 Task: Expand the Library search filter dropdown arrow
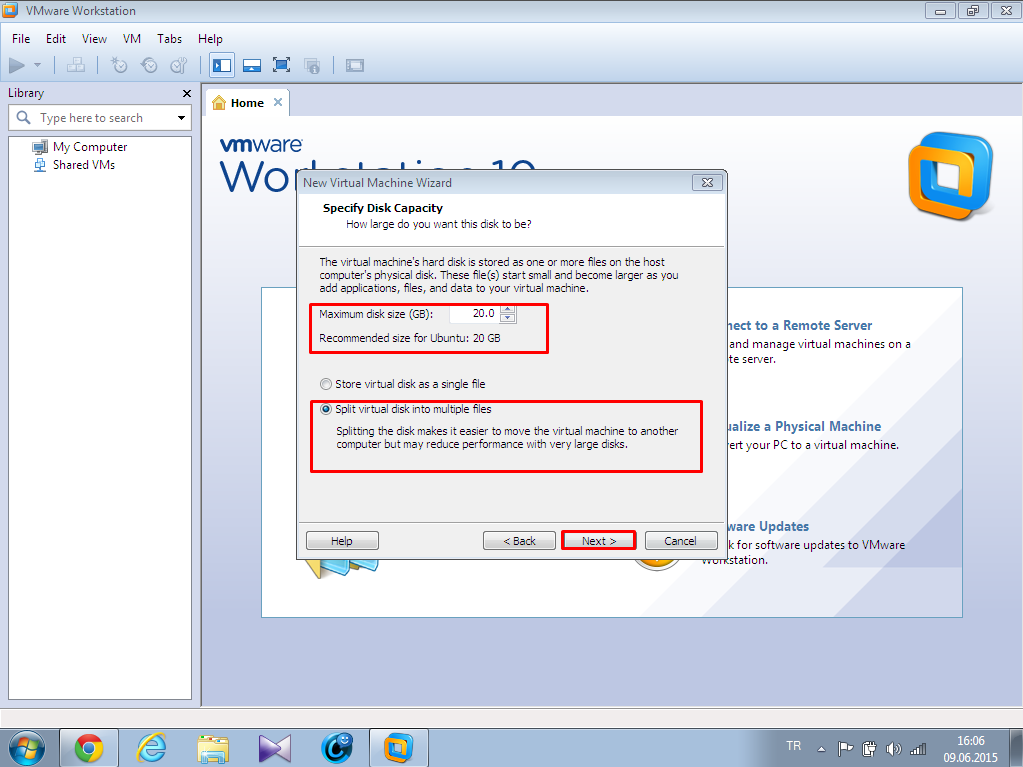pos(181,118)
